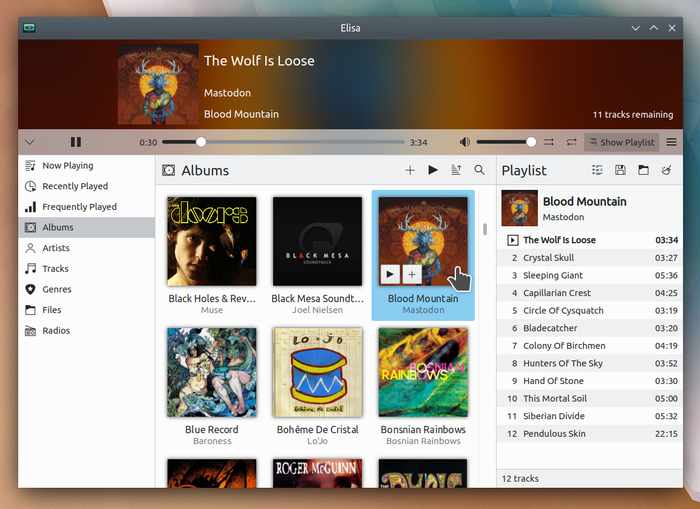Enqueue all albums with the plus icon
This screenshot has width=700, height=509.
[410, 170]
